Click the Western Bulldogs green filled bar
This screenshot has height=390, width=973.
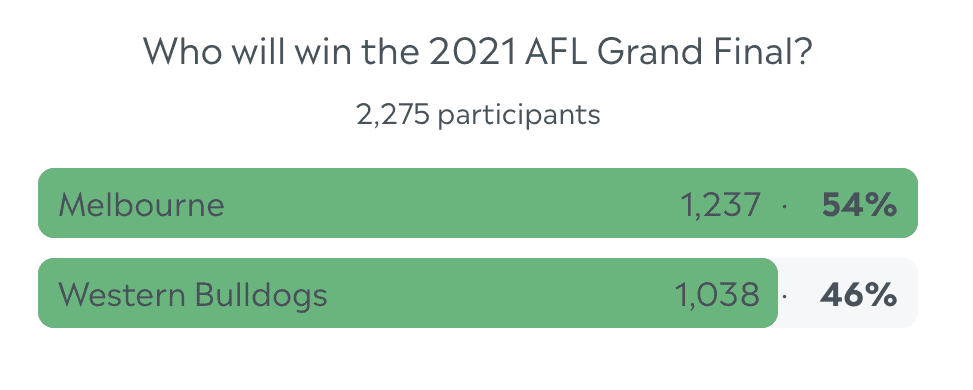pyautogui.click(x=408, y=292)
